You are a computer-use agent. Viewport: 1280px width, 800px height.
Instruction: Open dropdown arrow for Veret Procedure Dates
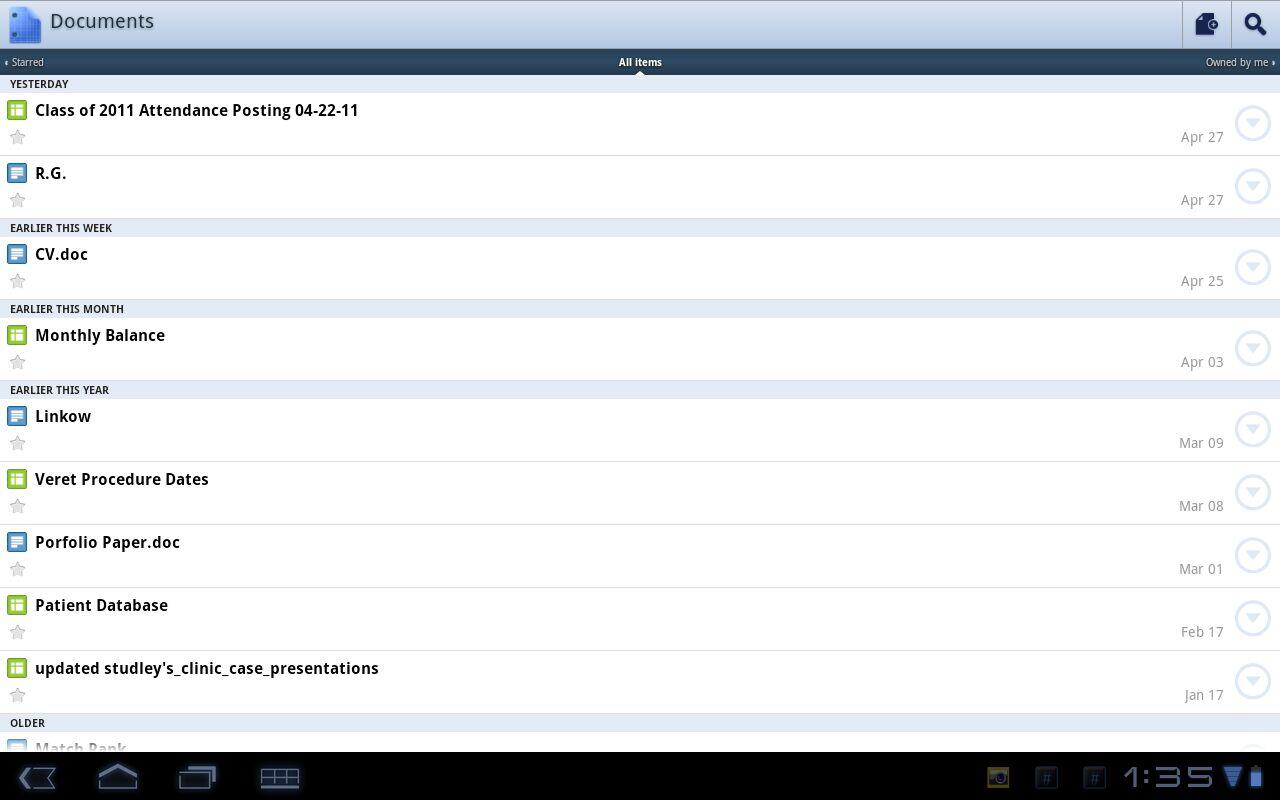[1253, 492]
